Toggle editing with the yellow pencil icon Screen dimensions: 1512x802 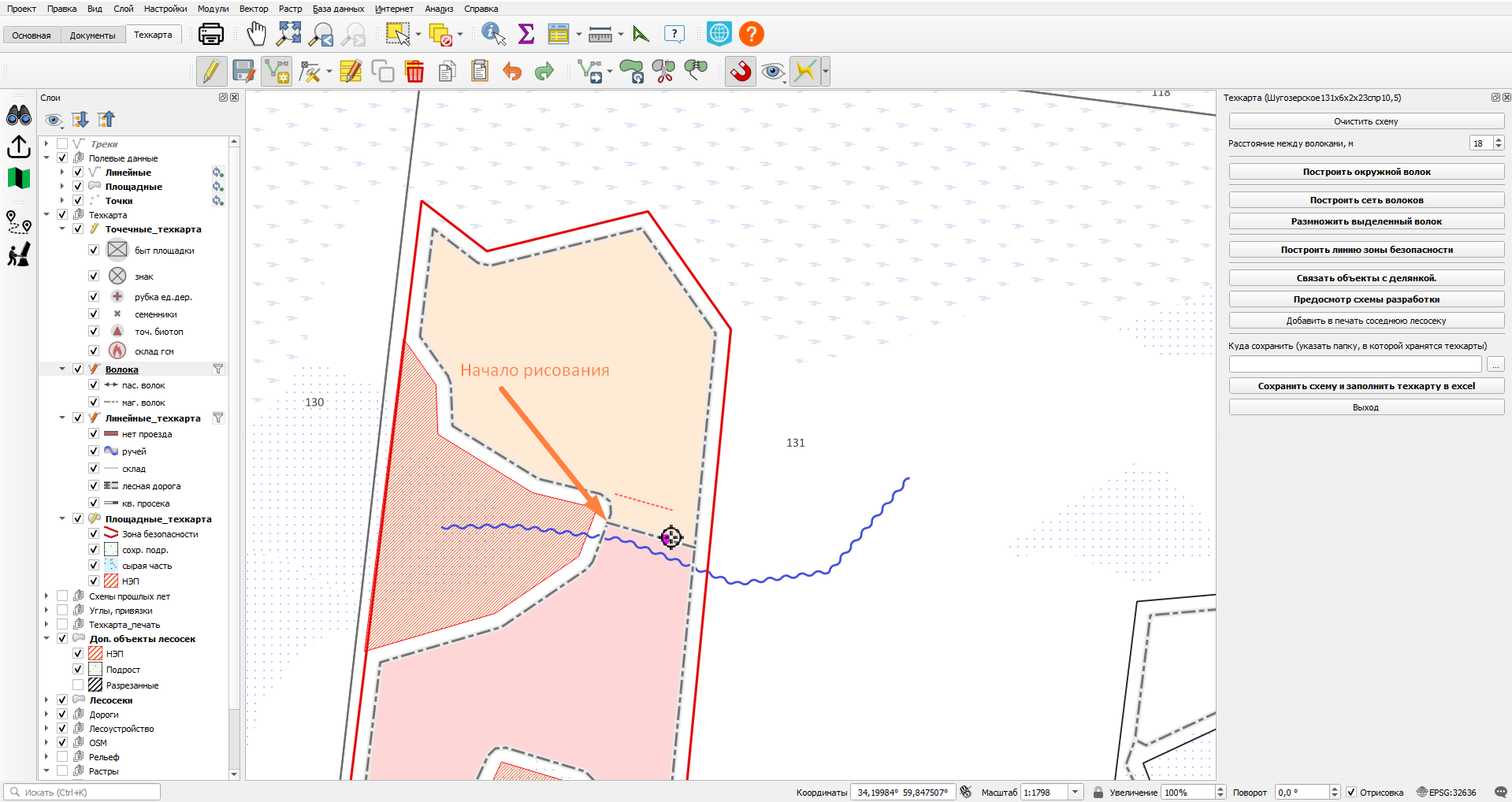(x=211, y=72)
